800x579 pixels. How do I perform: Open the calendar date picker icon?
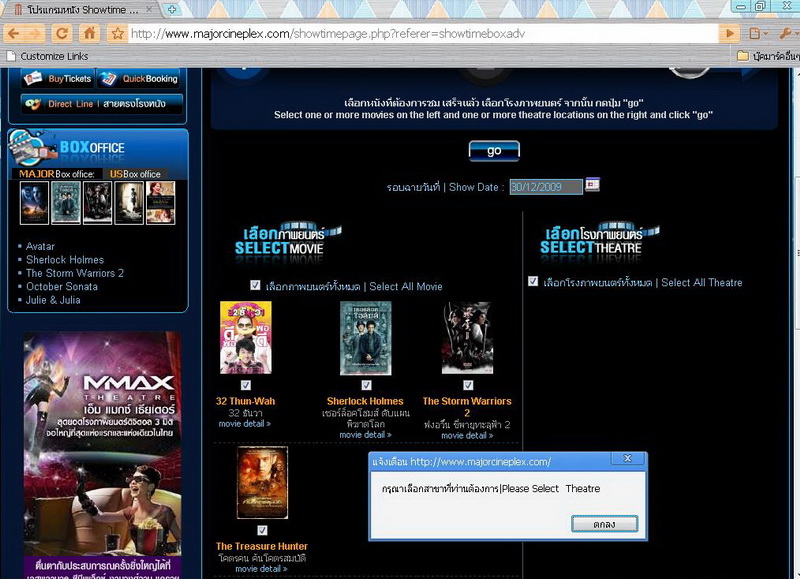tap(592, 184)
